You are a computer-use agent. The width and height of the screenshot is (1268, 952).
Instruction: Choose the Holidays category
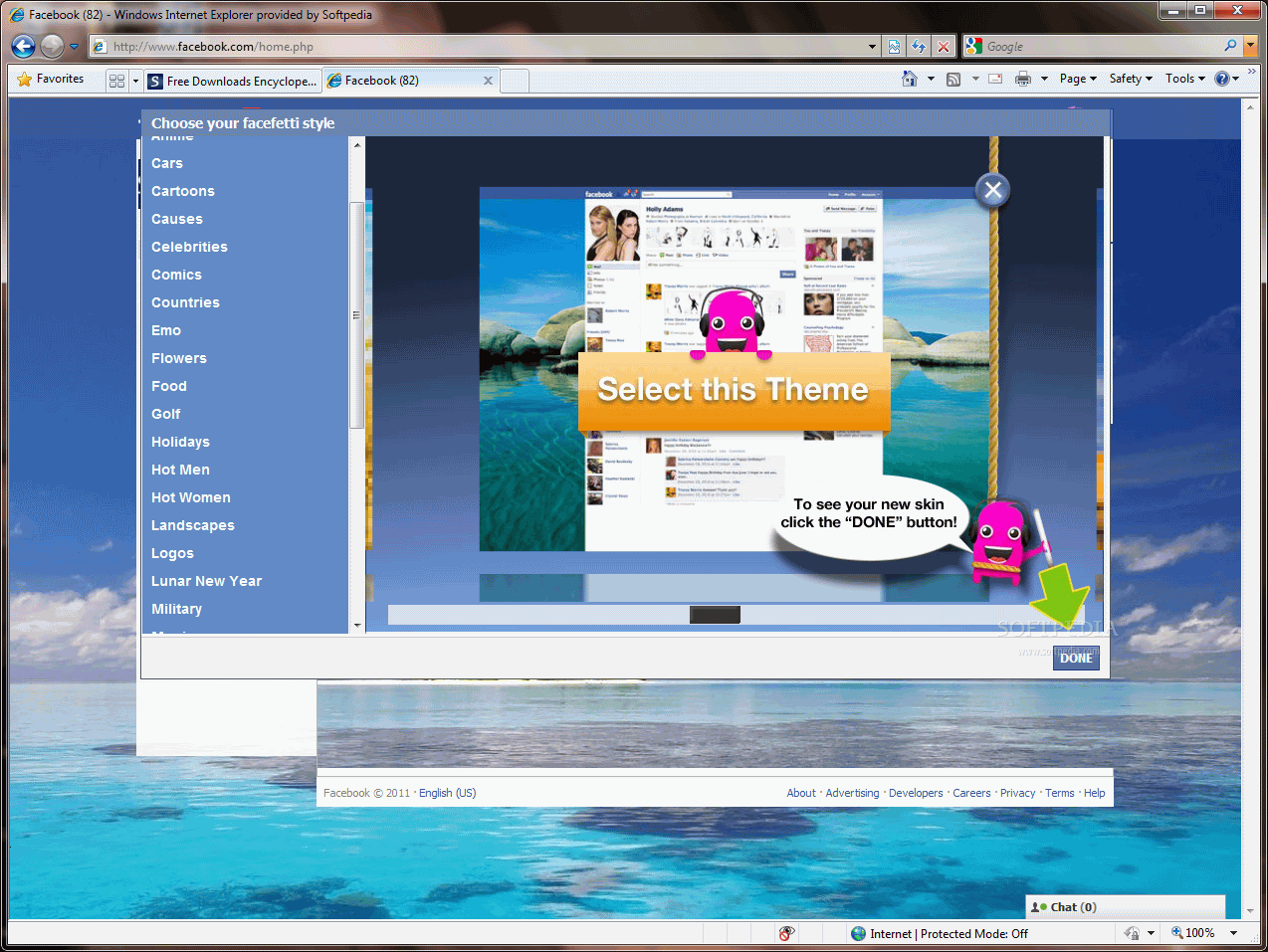(180, 442)
